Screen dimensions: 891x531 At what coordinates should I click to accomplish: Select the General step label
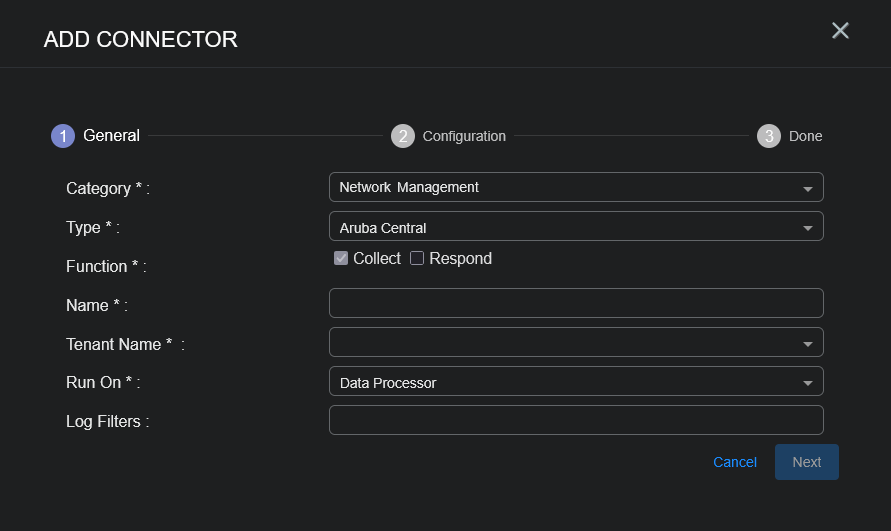(111, 136)
